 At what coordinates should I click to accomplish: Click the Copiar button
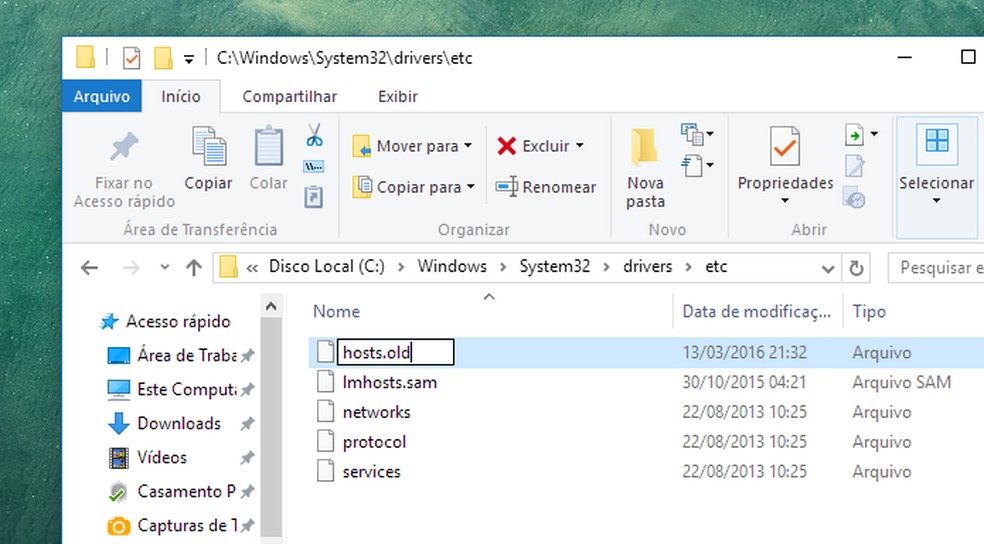pyautogui.click(x=208, y=159)
